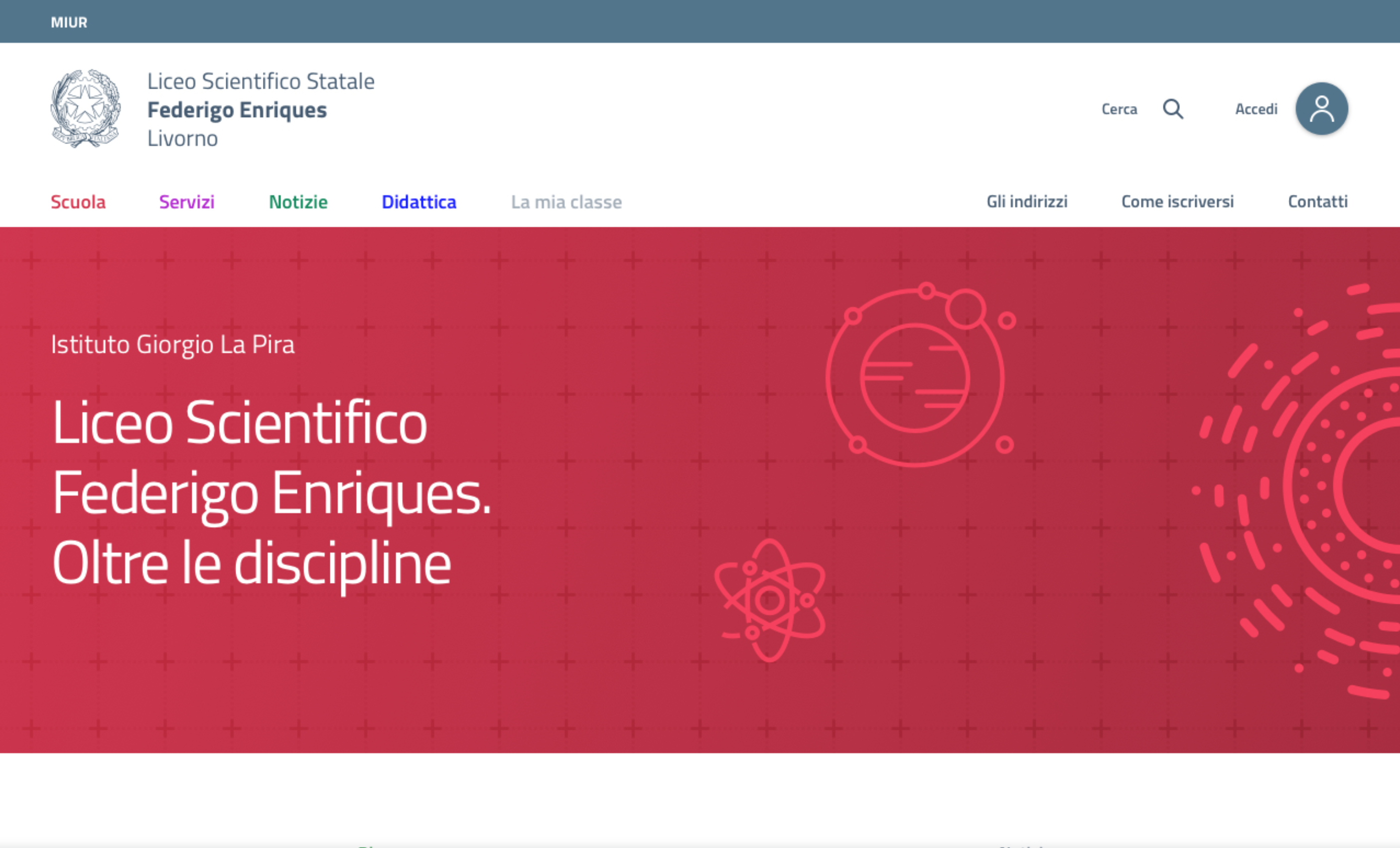Open the Notizie section
The width and height of the screenshot is (1400, 848).
click(298, 202)
